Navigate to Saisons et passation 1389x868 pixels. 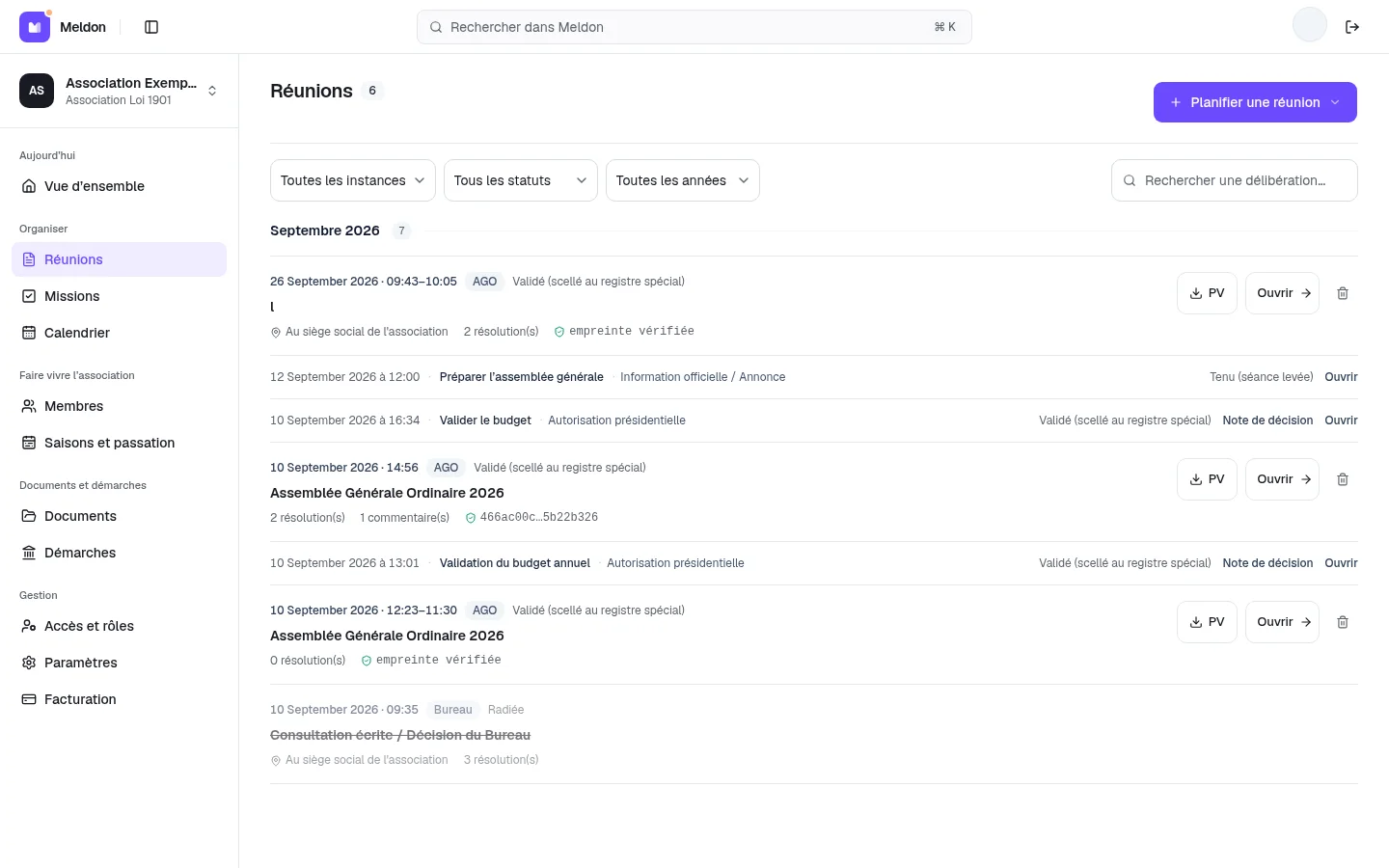pos(120,443)
